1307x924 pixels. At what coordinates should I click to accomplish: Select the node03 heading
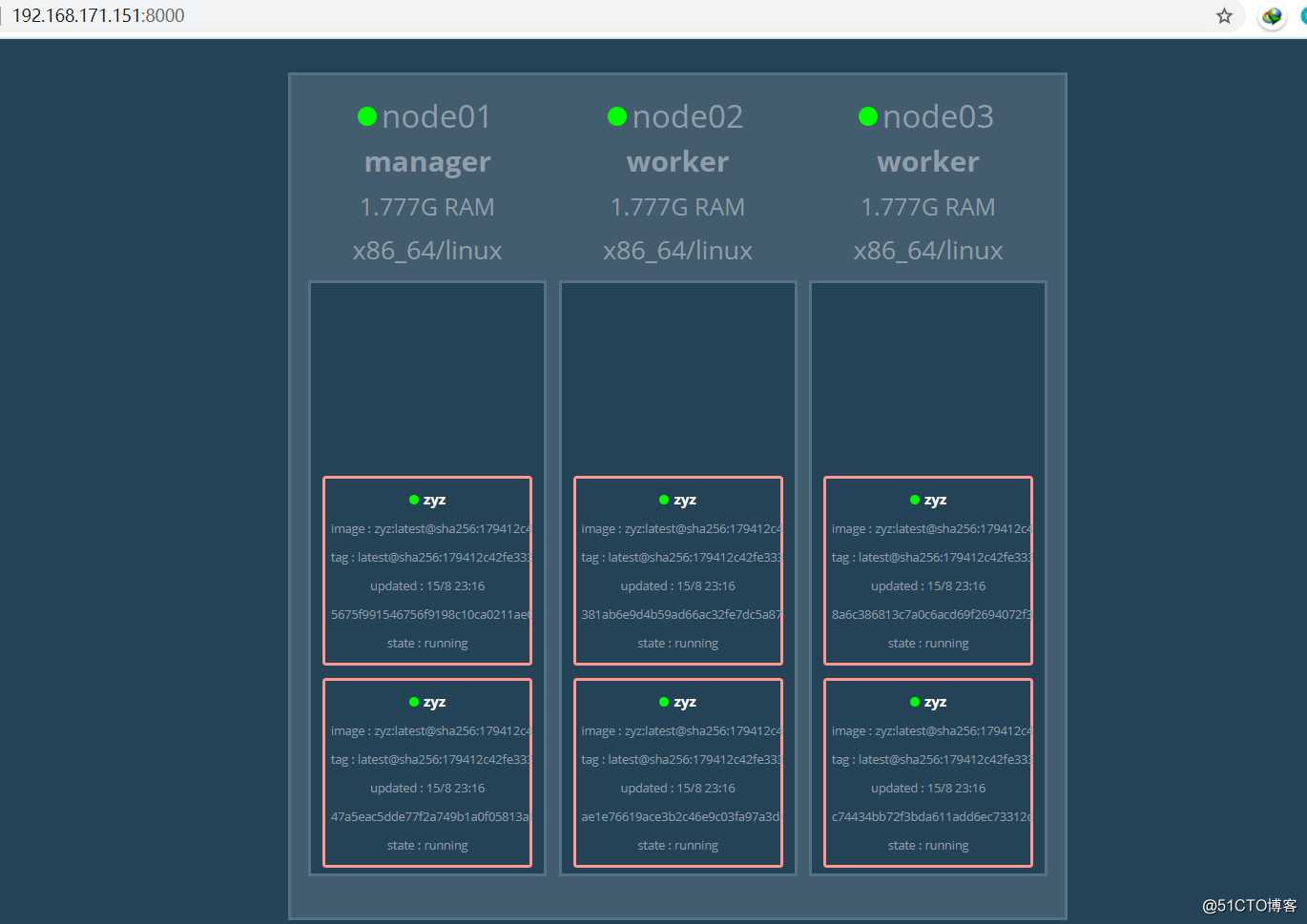[939, 116]
